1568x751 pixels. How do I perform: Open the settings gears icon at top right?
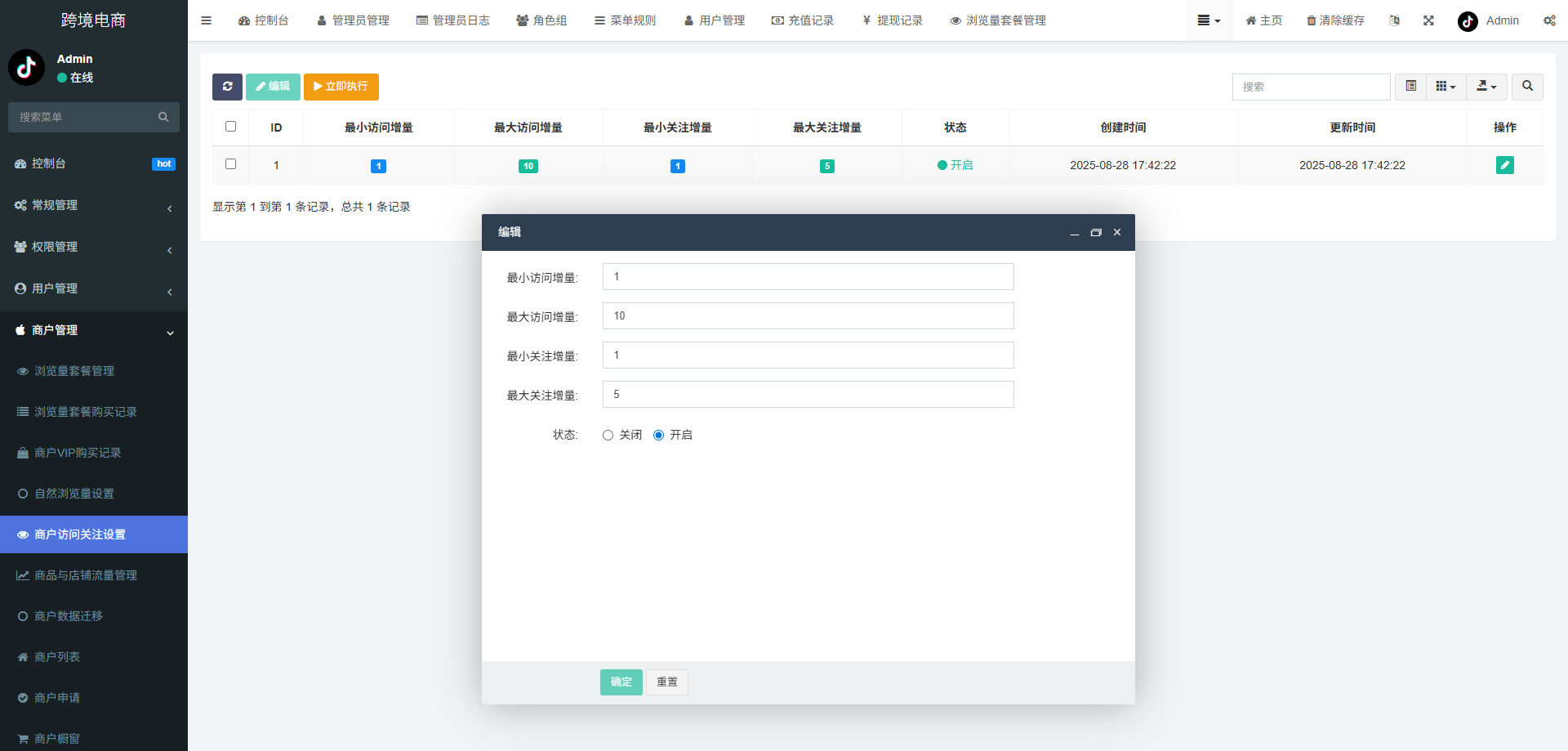[1549, 20]
